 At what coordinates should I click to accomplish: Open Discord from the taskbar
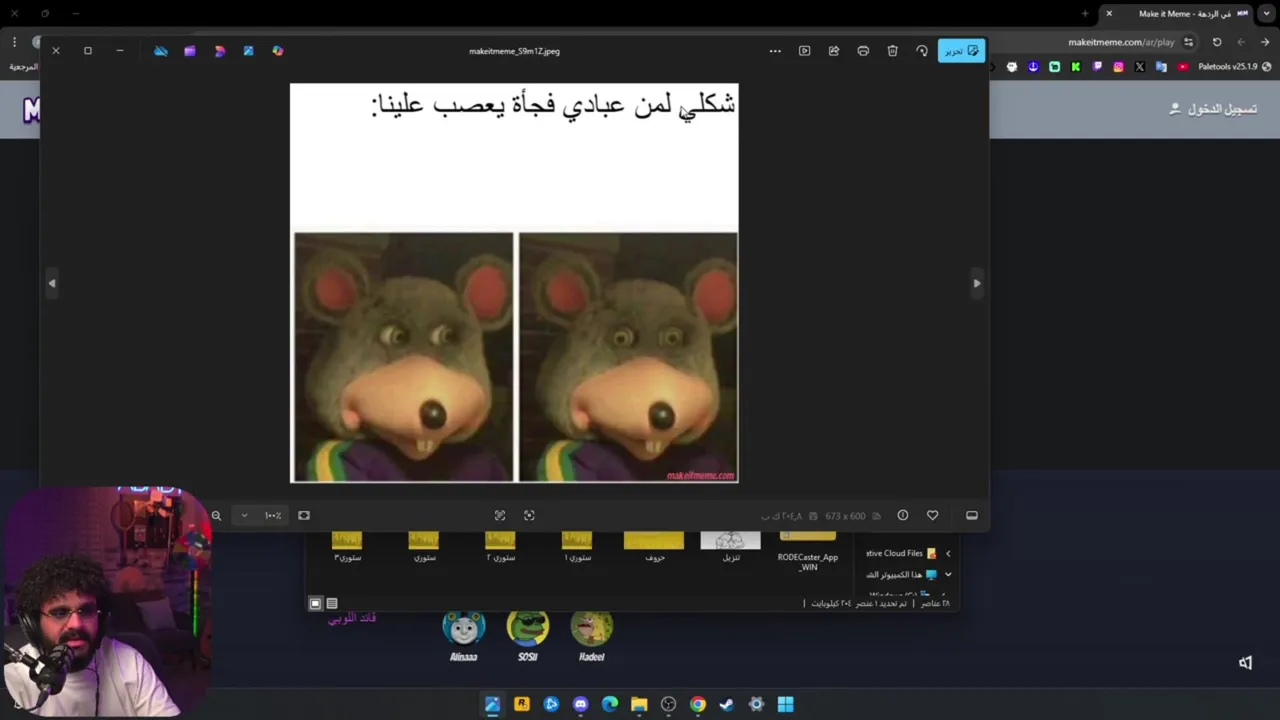click(581, 704)
